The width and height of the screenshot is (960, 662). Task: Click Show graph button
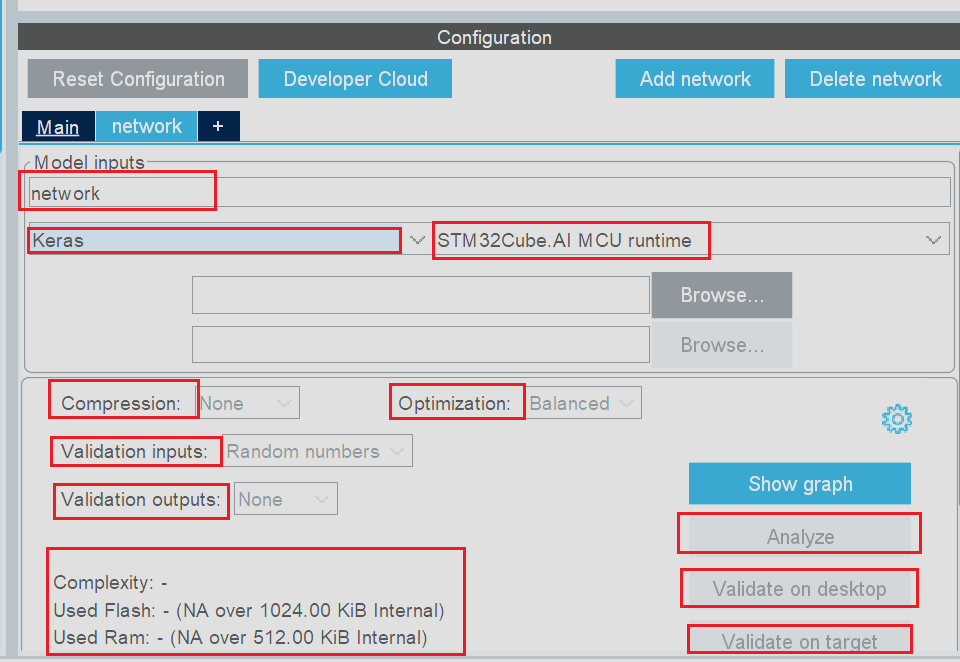click(800, 484)
